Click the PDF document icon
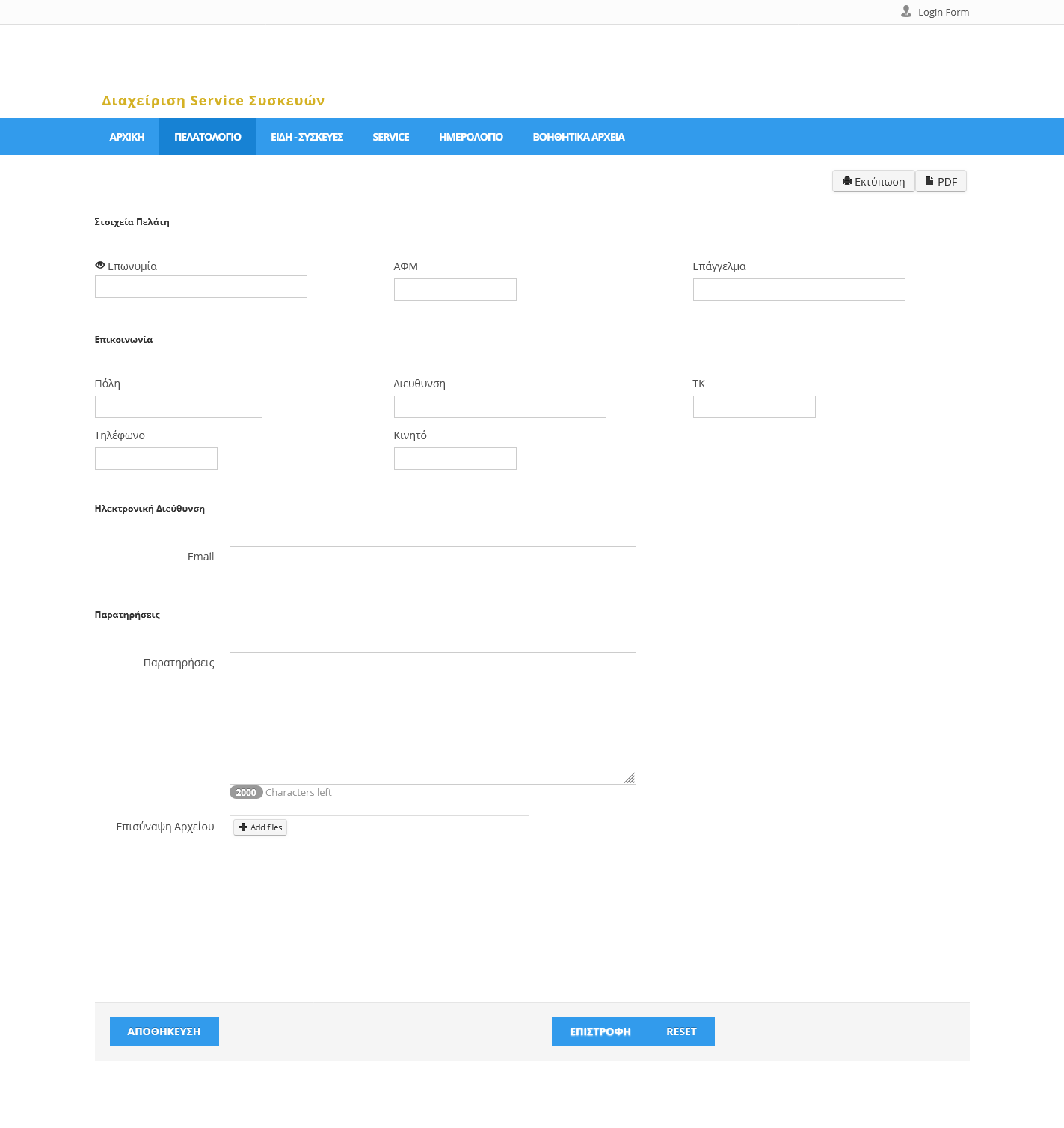Screen dimensions: 1064x1128 pos(929,181)
